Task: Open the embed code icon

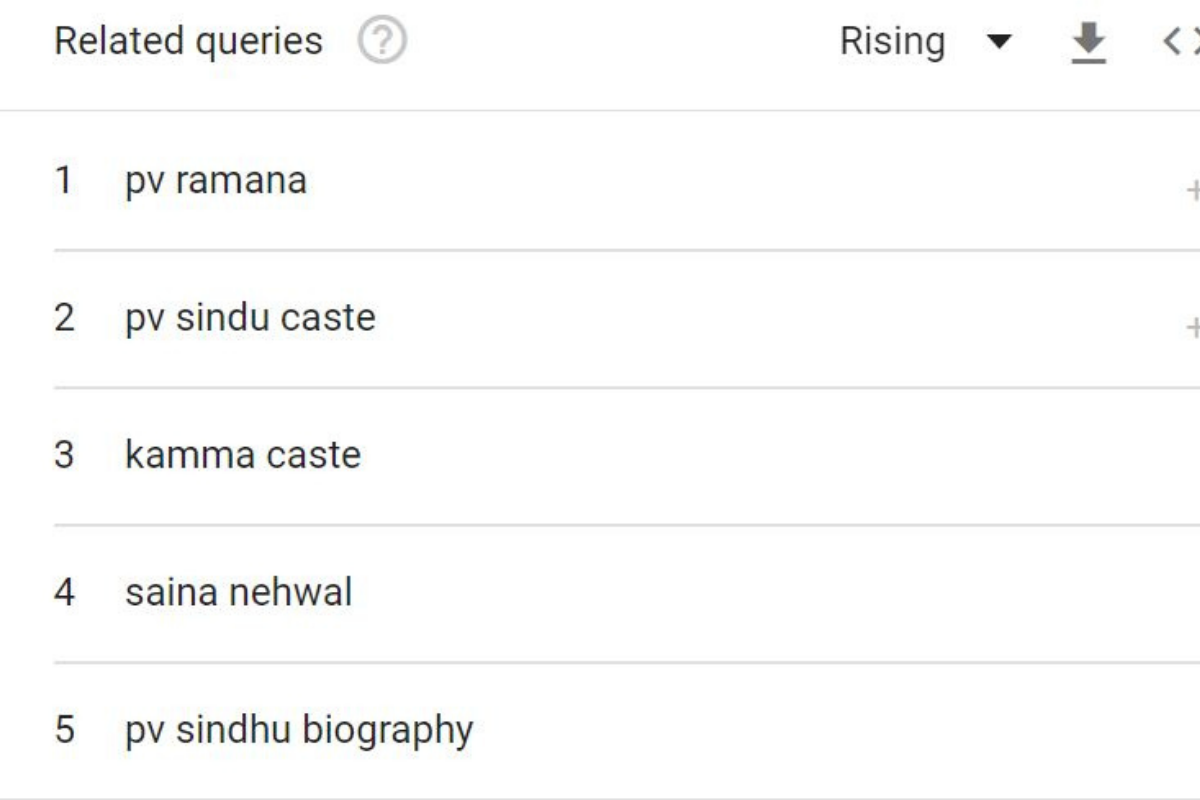Action: (1181, 42)
